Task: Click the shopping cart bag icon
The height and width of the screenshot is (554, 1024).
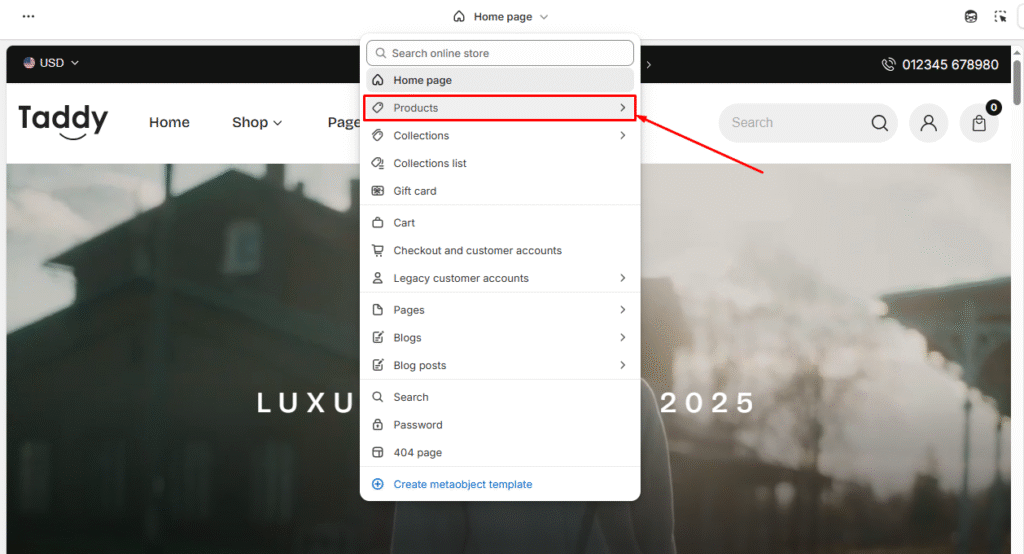Action: pos(979,123)
